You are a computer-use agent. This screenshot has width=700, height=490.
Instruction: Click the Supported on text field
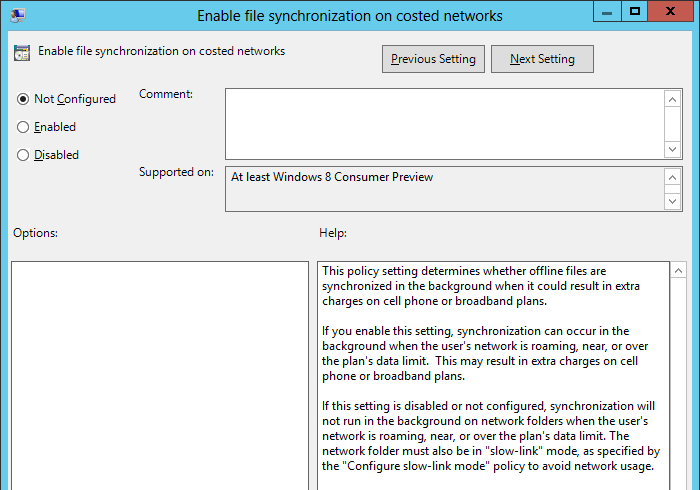tap(444, 189)
